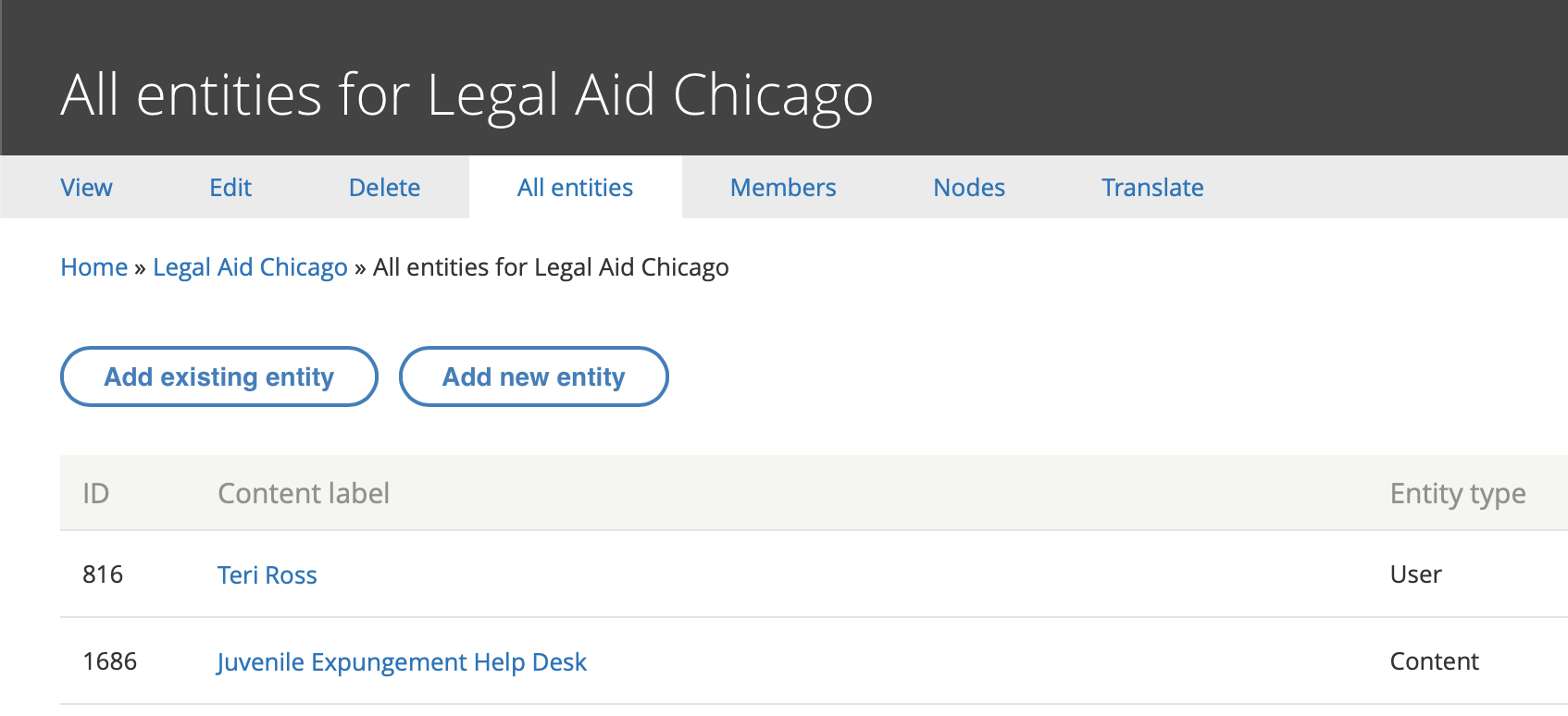Switch to the Nodes tab

[x=969, y=188]
